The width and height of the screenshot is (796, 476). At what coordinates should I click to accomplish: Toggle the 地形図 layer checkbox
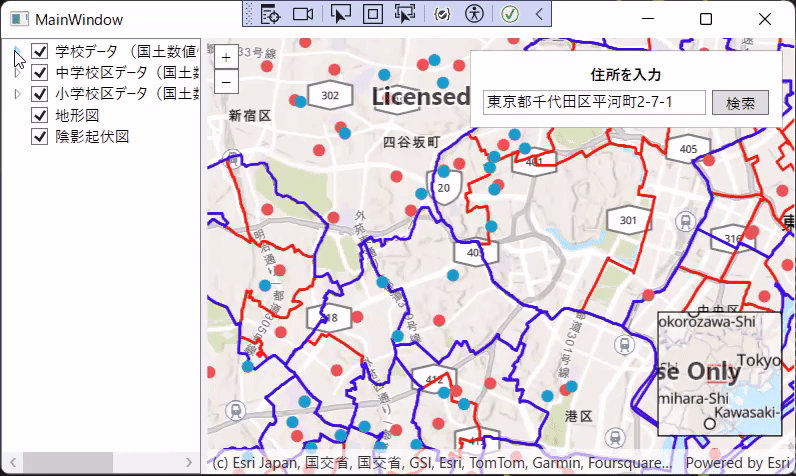pos(40,115)
